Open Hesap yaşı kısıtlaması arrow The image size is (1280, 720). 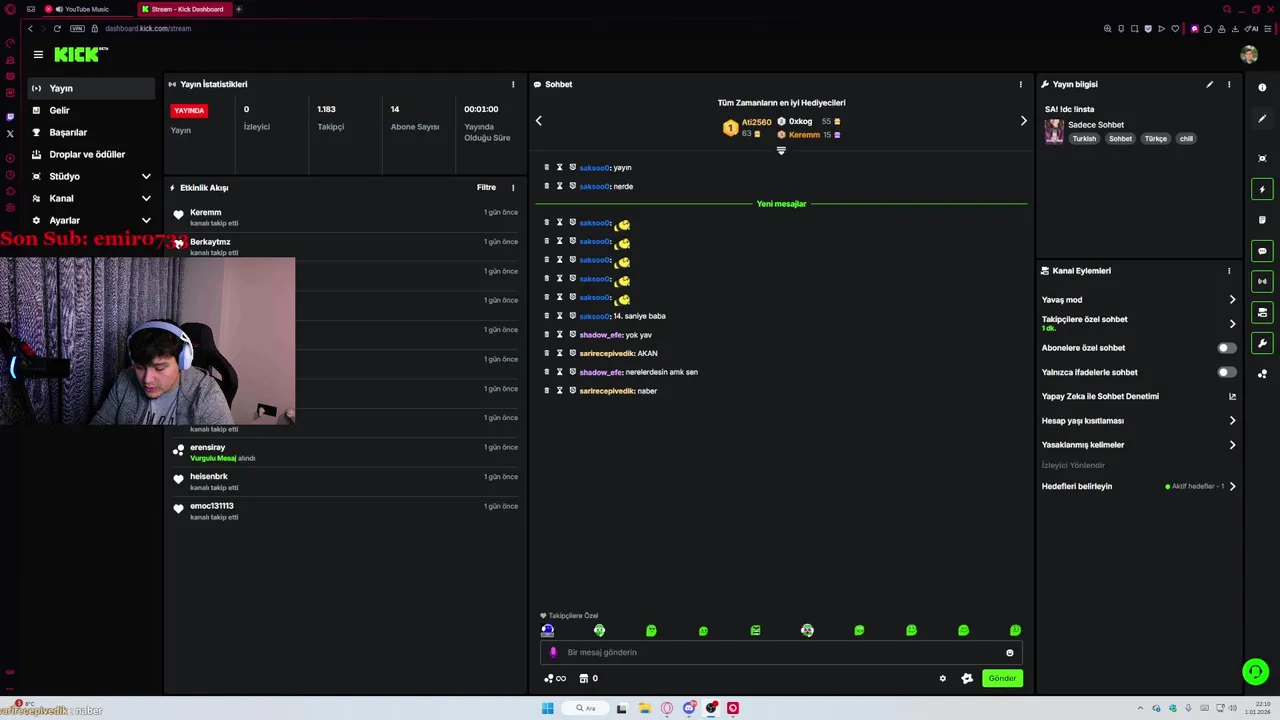coord(1232,421)
